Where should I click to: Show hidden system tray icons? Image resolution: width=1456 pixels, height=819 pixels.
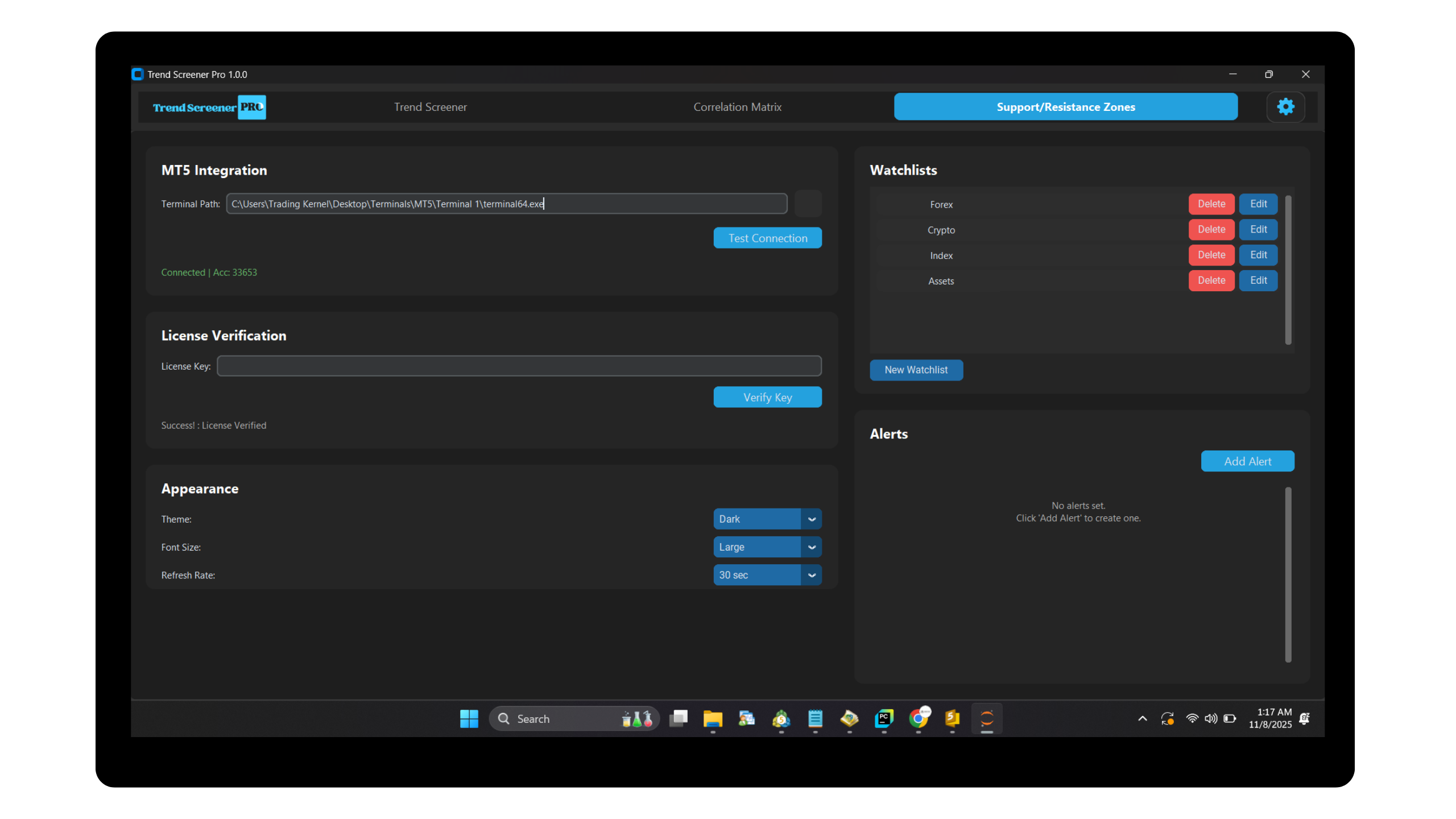(x=1142, y=719)
